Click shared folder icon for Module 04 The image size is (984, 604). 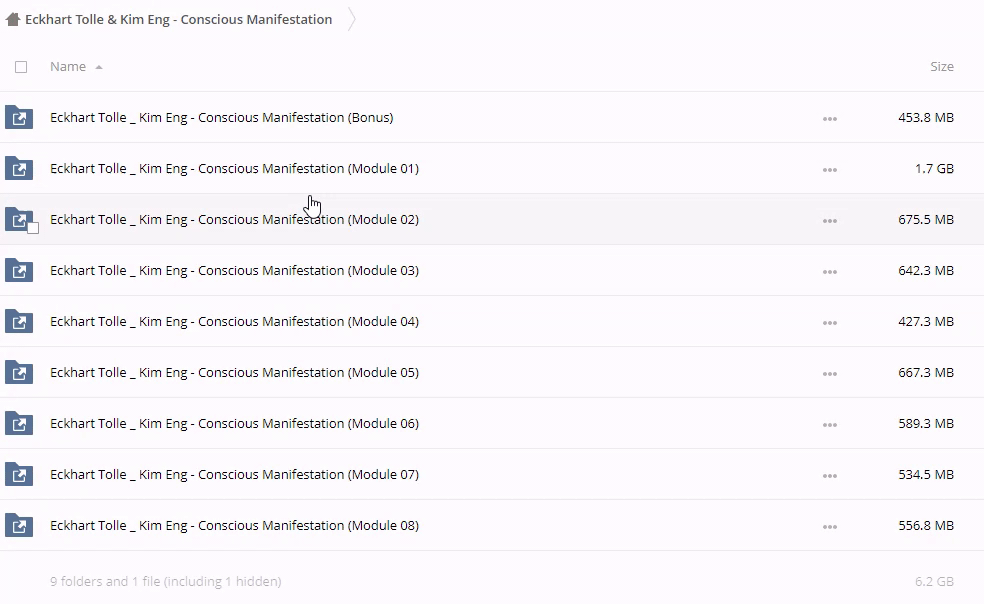(19, 321)
